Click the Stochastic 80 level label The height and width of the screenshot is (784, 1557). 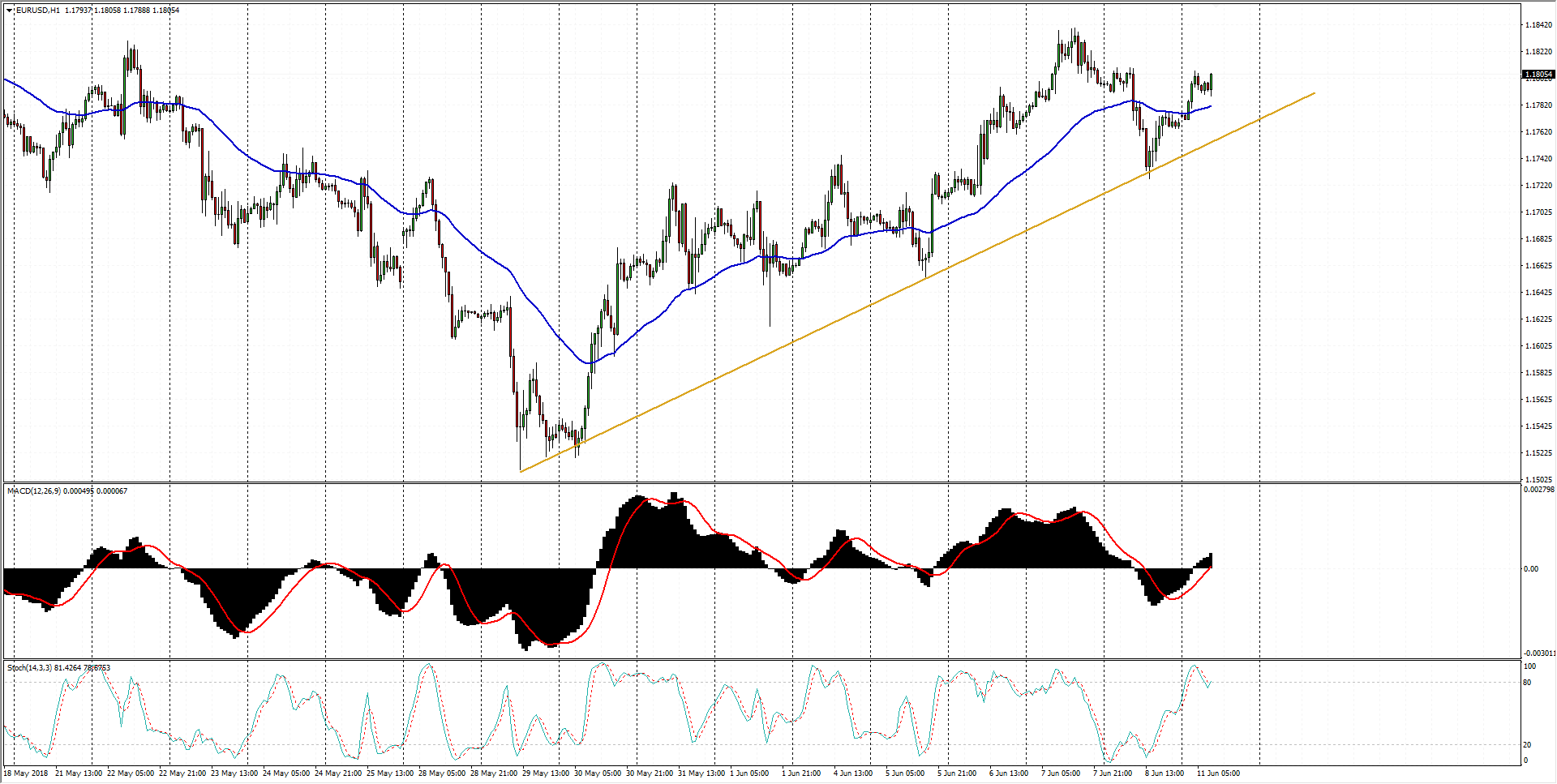pos(1527,683)
